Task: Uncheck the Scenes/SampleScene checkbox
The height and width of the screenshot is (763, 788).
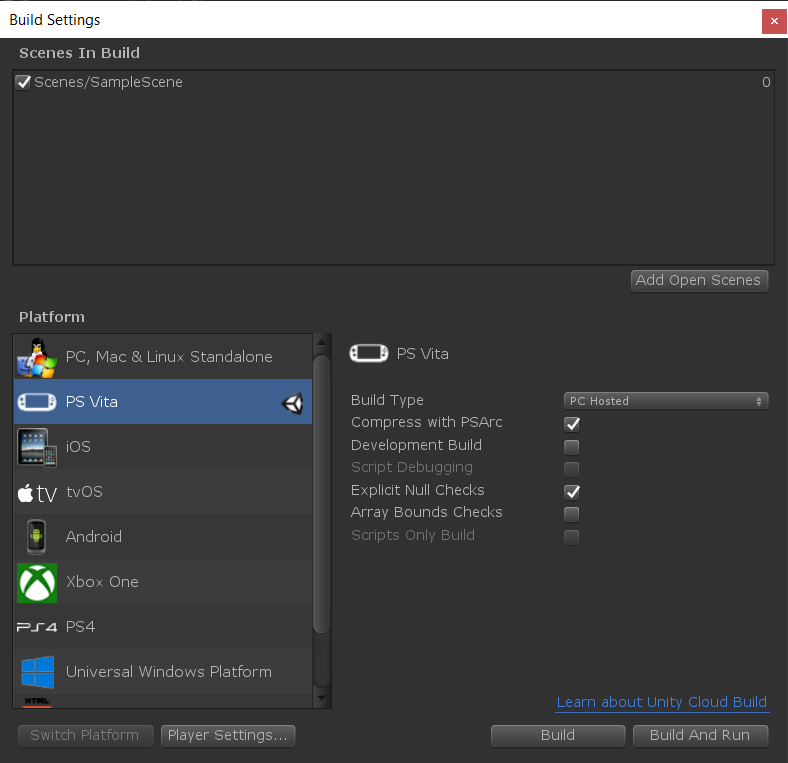Action: point(23,82)
